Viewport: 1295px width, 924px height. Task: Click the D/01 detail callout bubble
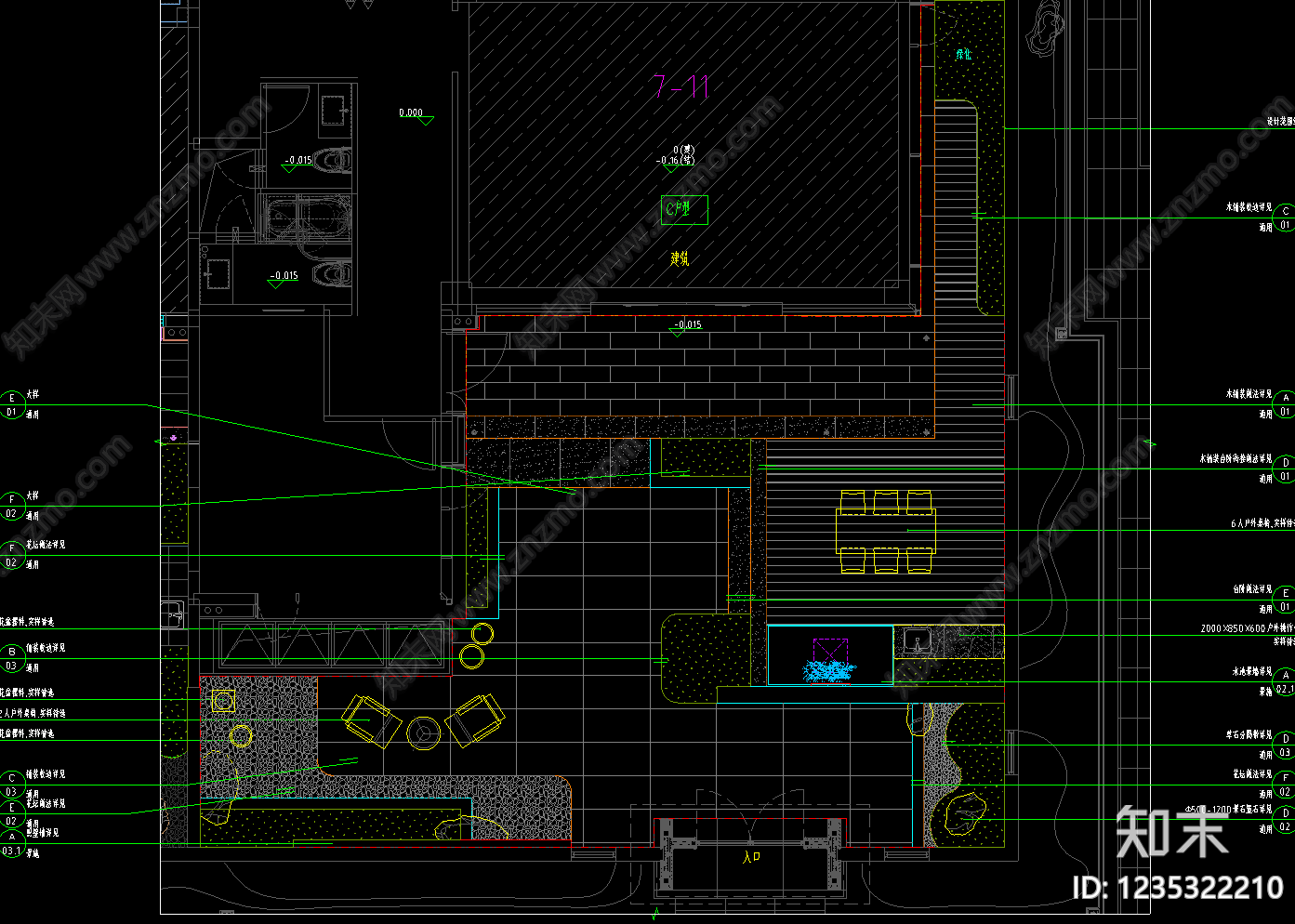(x=1286, y=469)
